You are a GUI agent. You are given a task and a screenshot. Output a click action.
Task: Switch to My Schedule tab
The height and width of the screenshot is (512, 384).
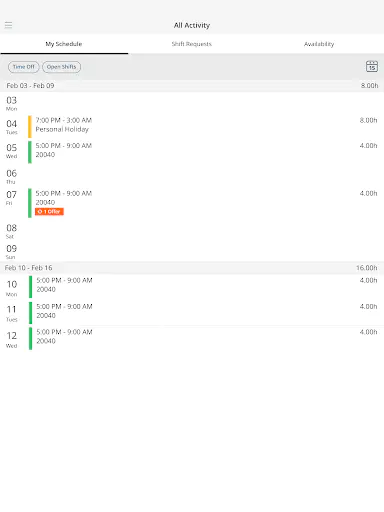pyautogui.click(x=64, y=44)
